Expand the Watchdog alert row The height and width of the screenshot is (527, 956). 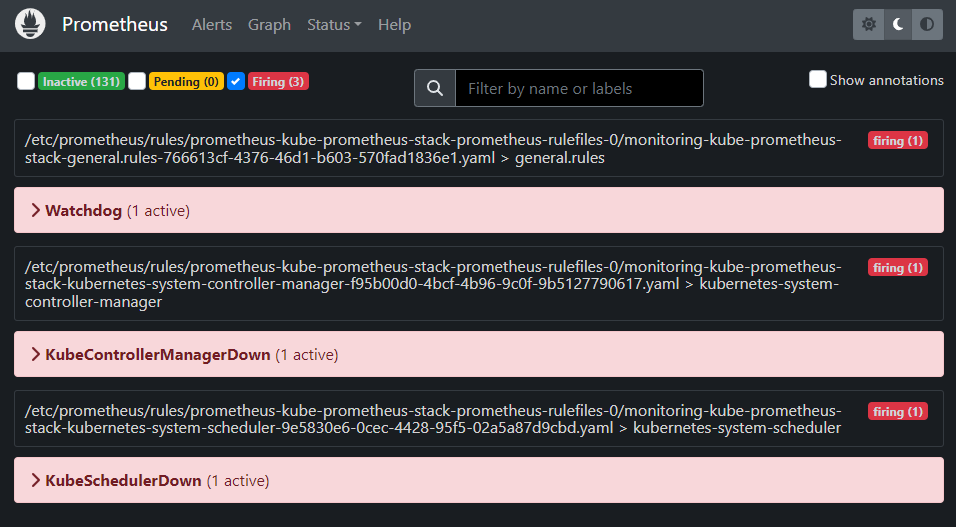point(479,210)
